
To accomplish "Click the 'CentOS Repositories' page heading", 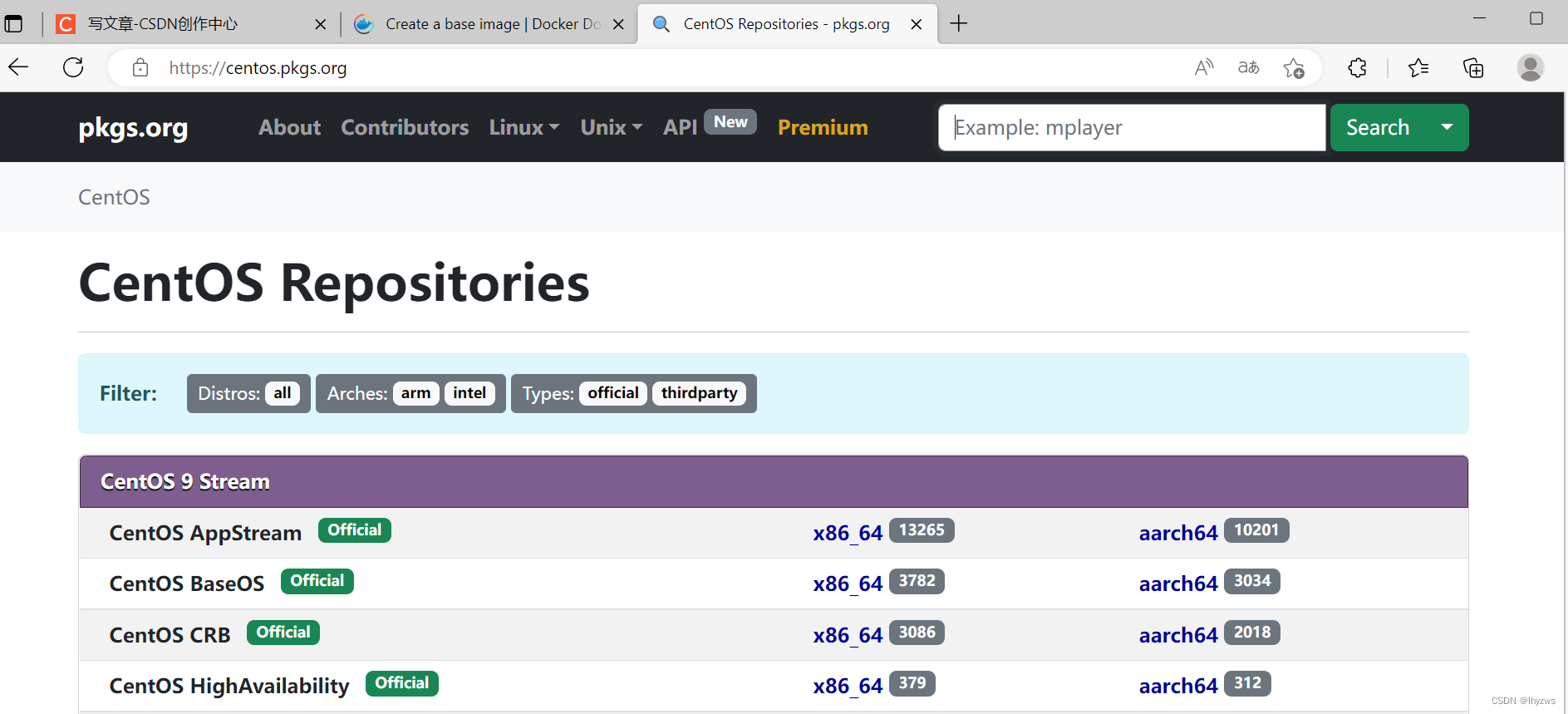I will [334, 283].
